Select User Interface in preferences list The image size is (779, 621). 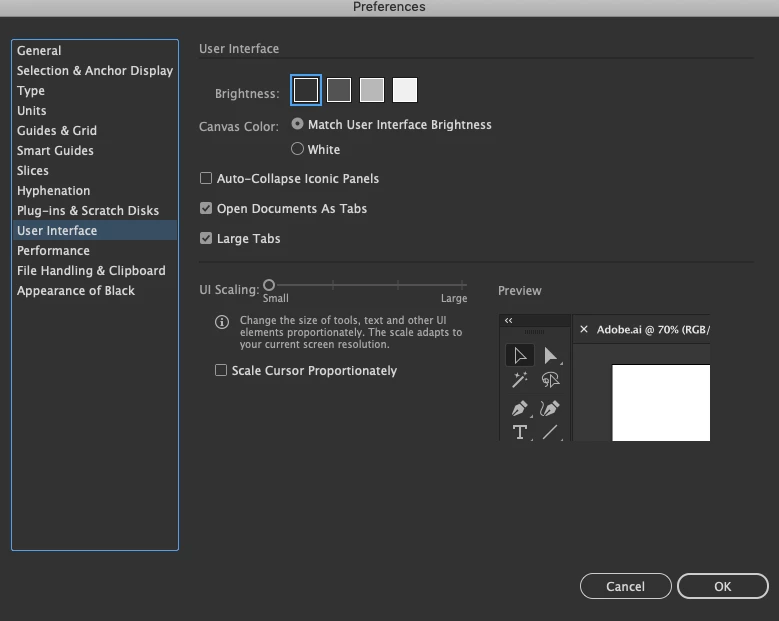[95, 231]
